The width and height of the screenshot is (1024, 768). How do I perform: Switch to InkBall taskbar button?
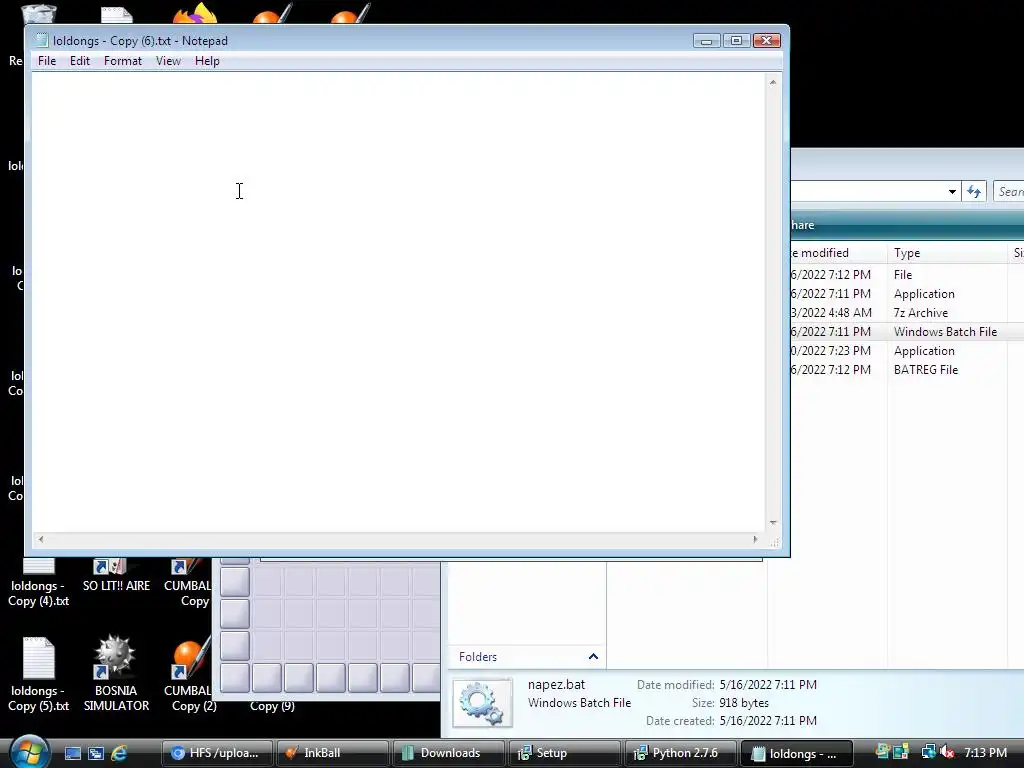(x=332, y=753)
